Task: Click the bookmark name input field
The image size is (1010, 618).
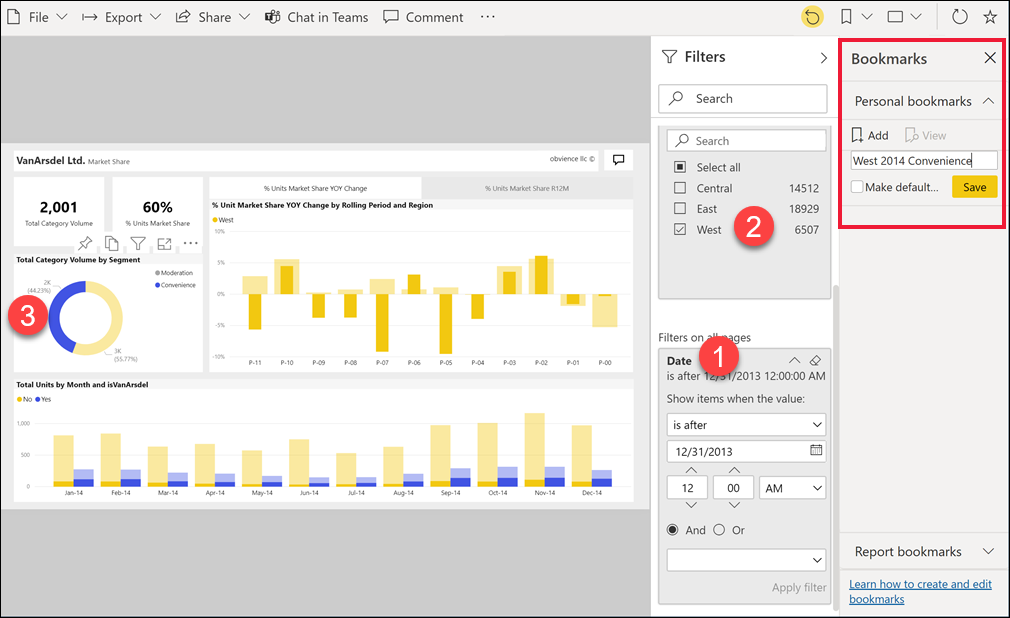Action: (x=924, y=160)
